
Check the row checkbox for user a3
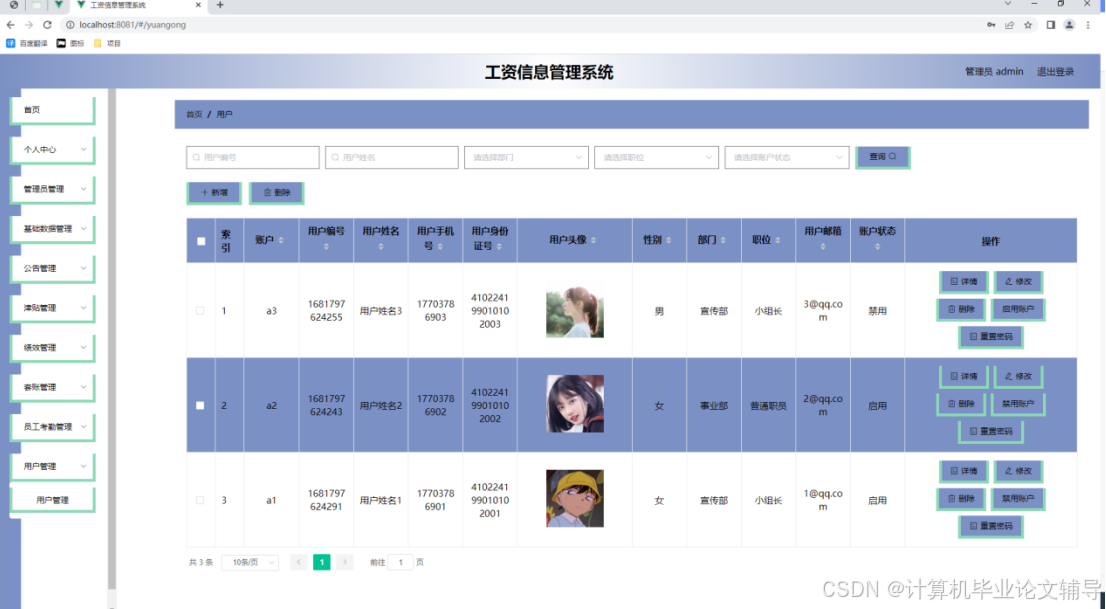(199, 310)
